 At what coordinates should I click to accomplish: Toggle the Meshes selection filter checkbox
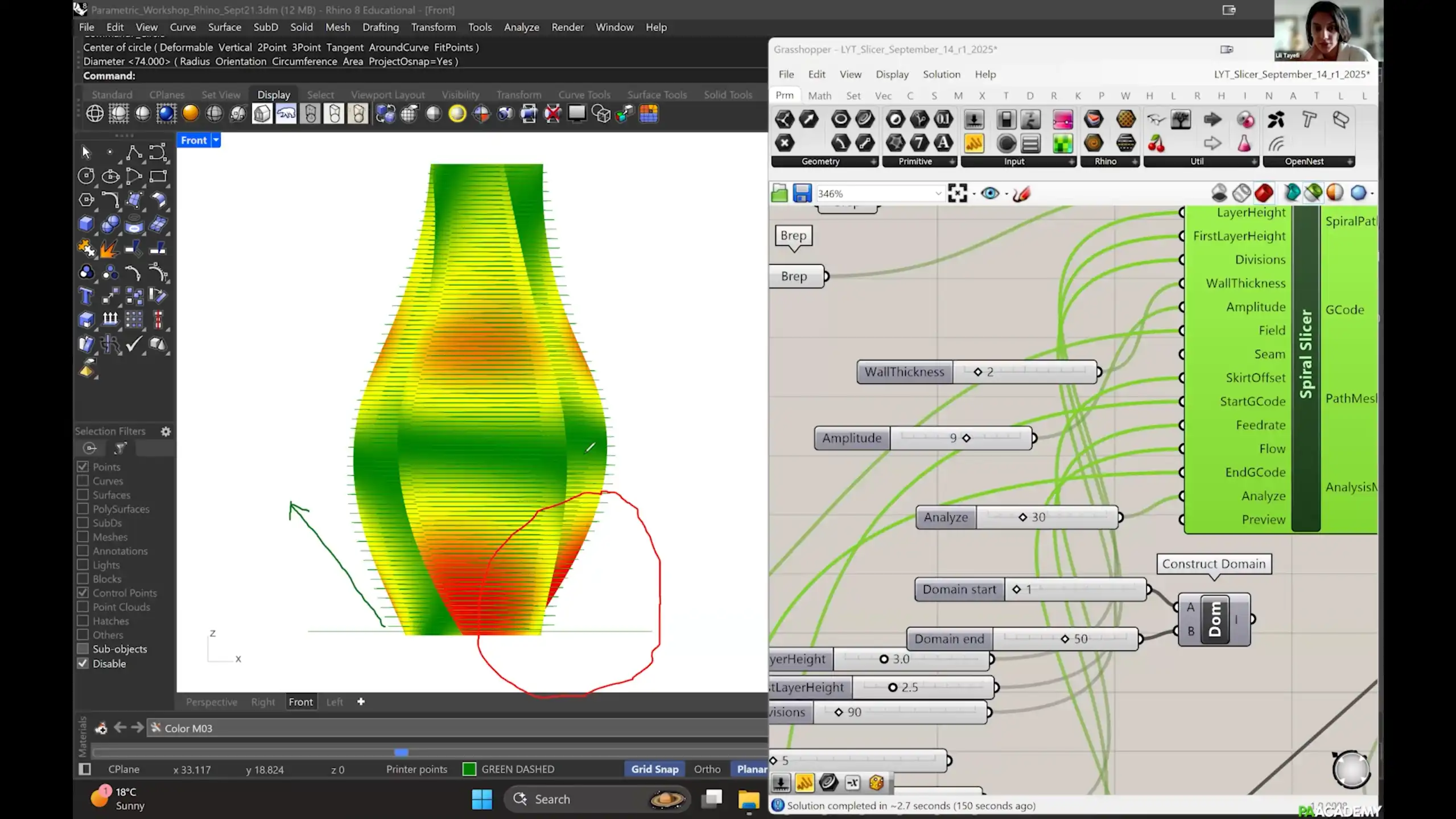(83, 537)
